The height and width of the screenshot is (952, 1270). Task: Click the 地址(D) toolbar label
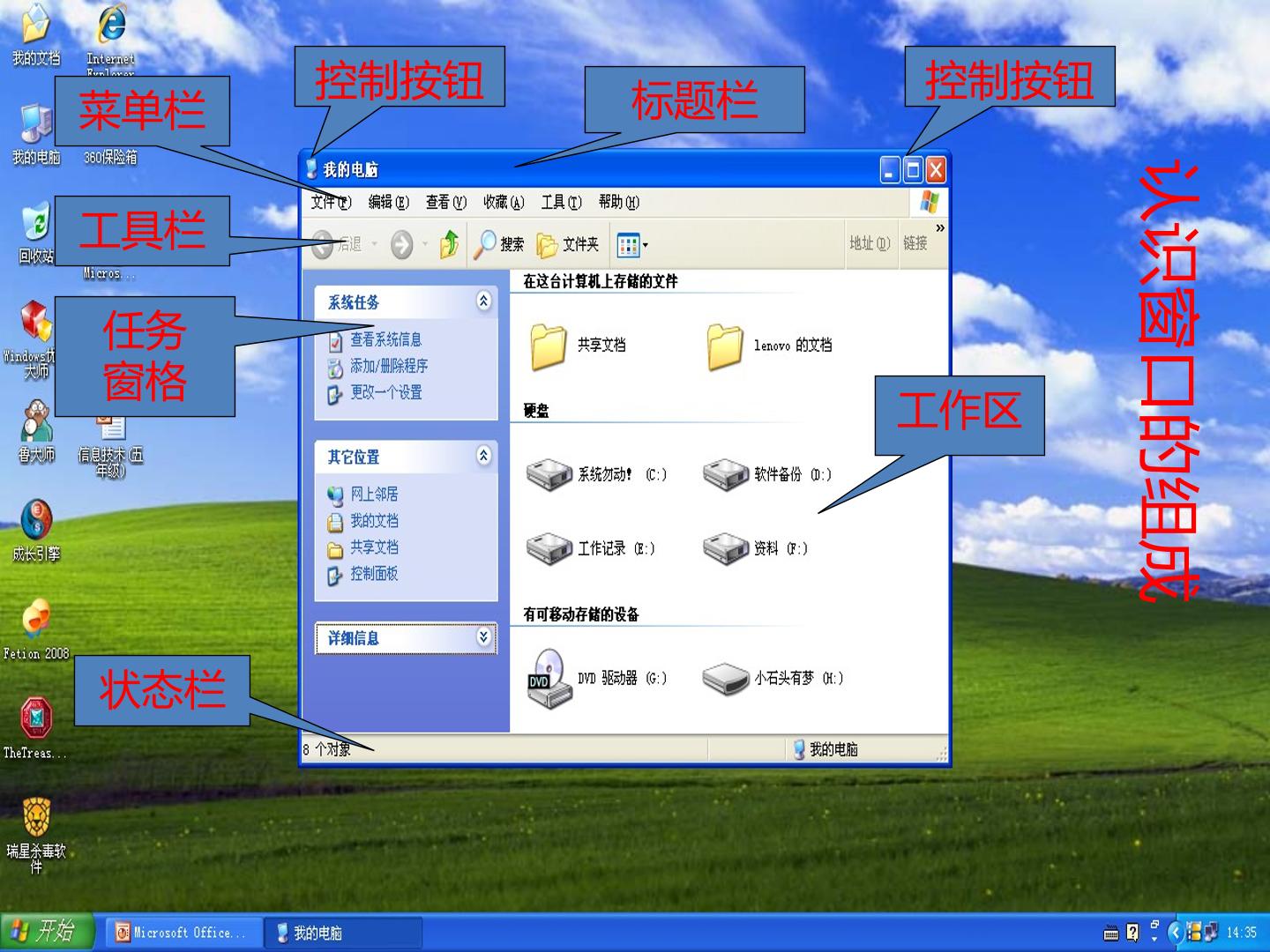(x=870, y=243)
